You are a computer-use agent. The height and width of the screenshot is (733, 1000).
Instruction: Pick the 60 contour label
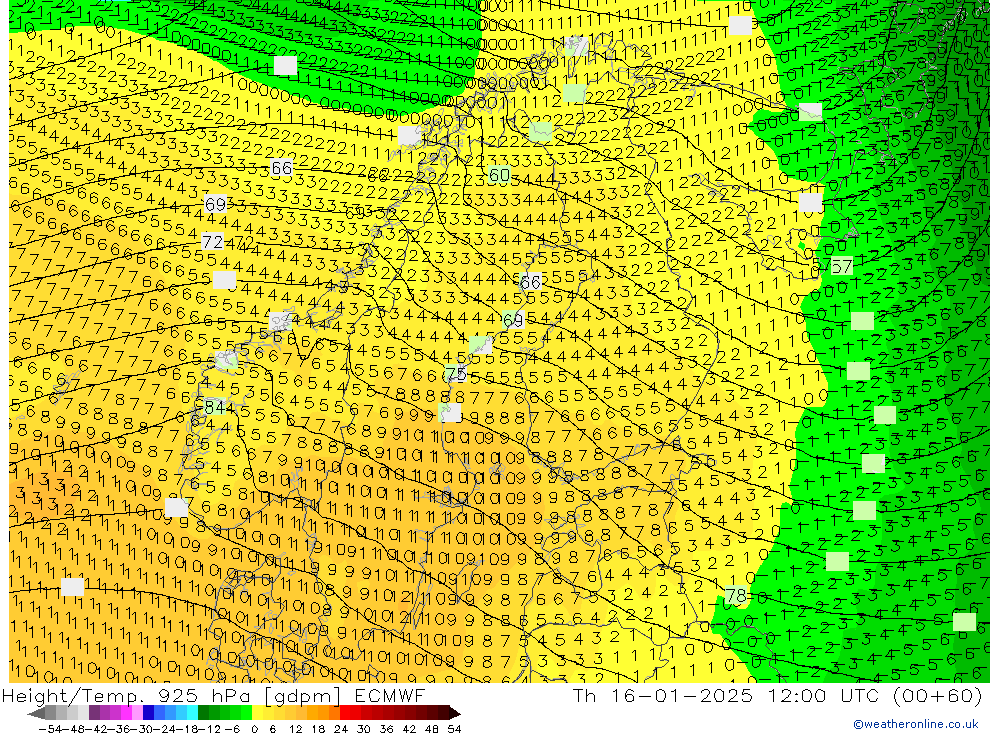[x=500, y=176]
